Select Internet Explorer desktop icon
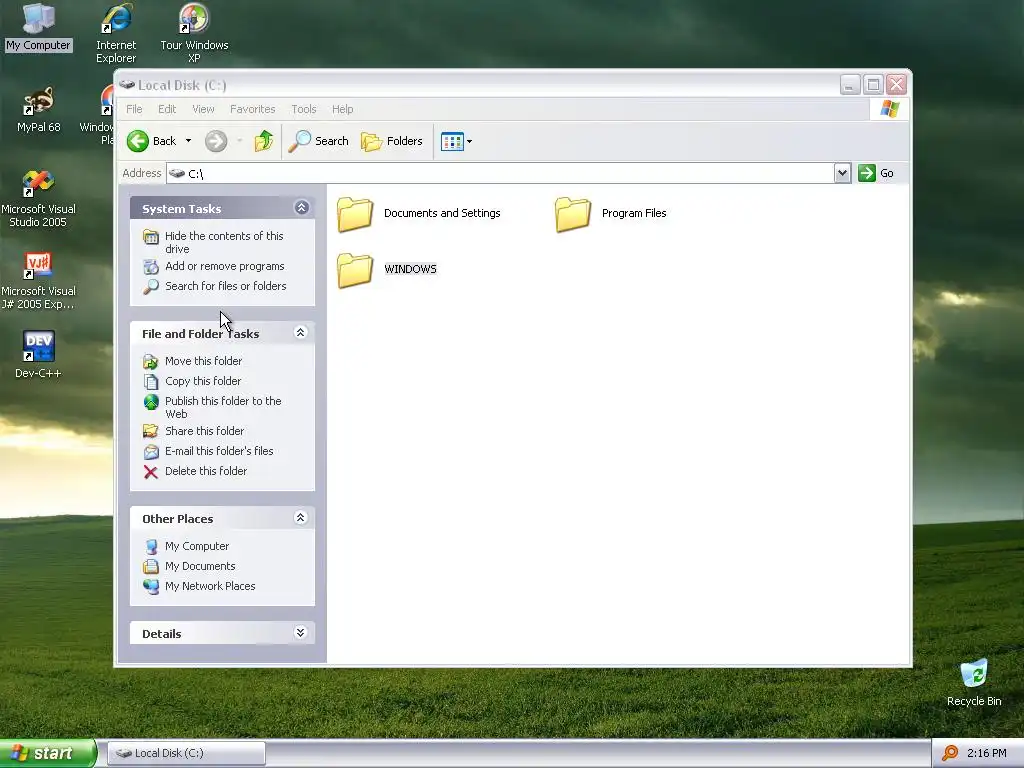Viewport: 1024px width, 768px height. click(116, 33)
